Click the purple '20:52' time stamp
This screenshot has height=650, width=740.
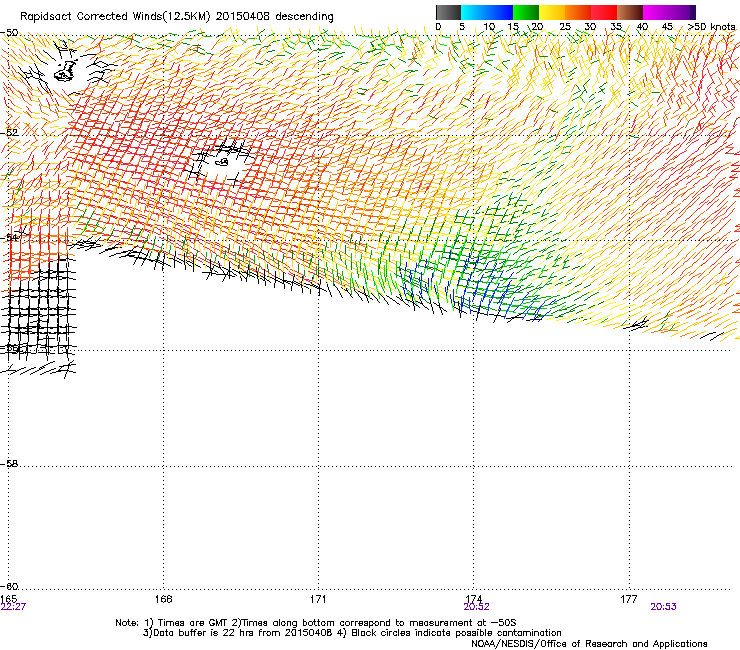(x=476, y=607)
